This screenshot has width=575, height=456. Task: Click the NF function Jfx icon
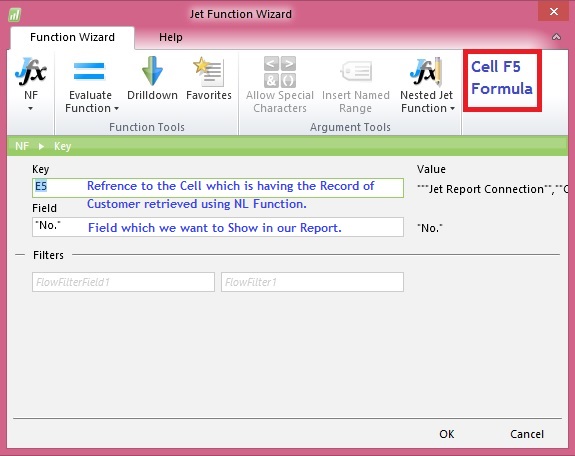(31, 71)
